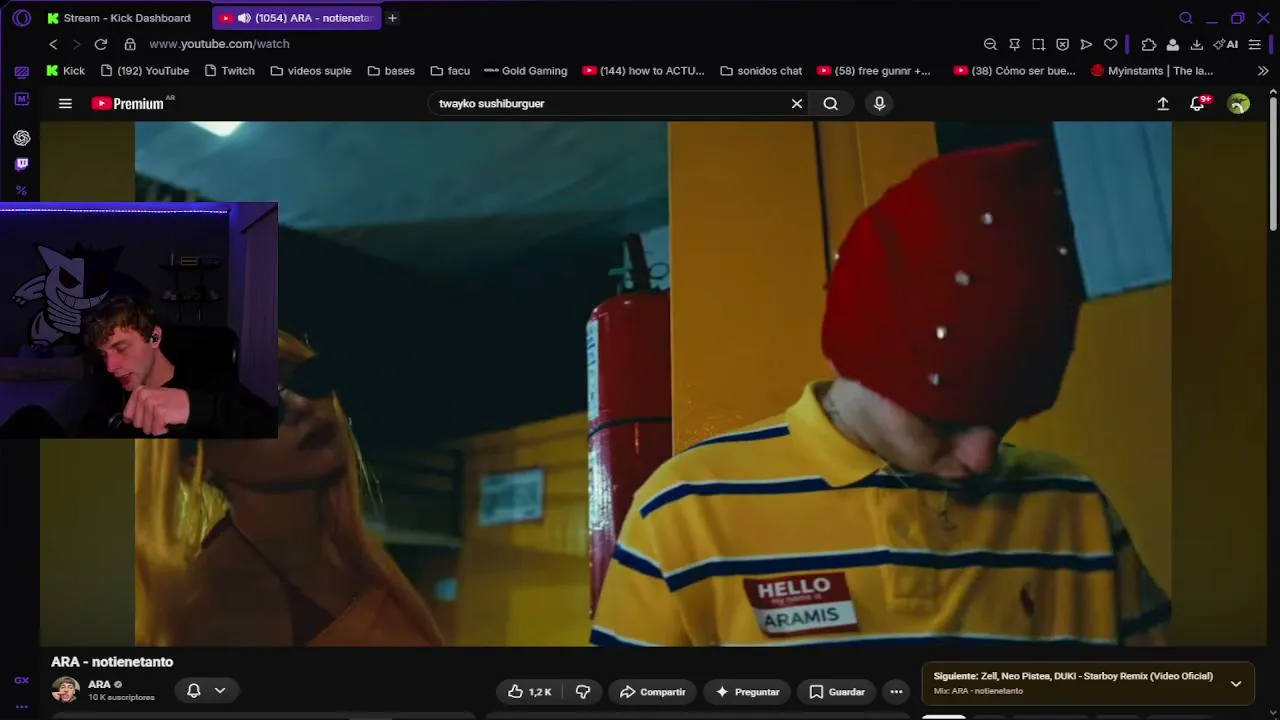Screen dimensions: 1280x720
Task: Open the facu bookmark folder
Action: pos(450,71)
